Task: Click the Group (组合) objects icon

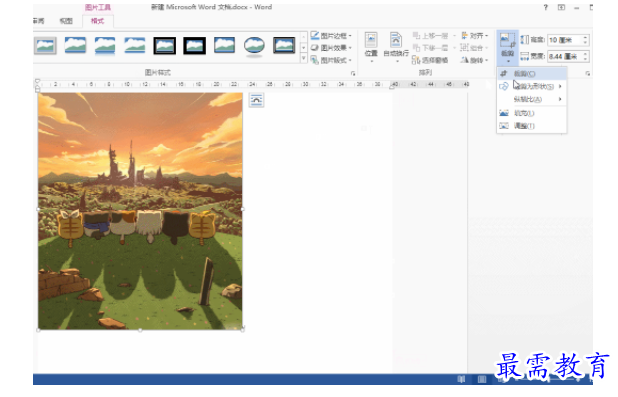Action: [x=464, y=48]
